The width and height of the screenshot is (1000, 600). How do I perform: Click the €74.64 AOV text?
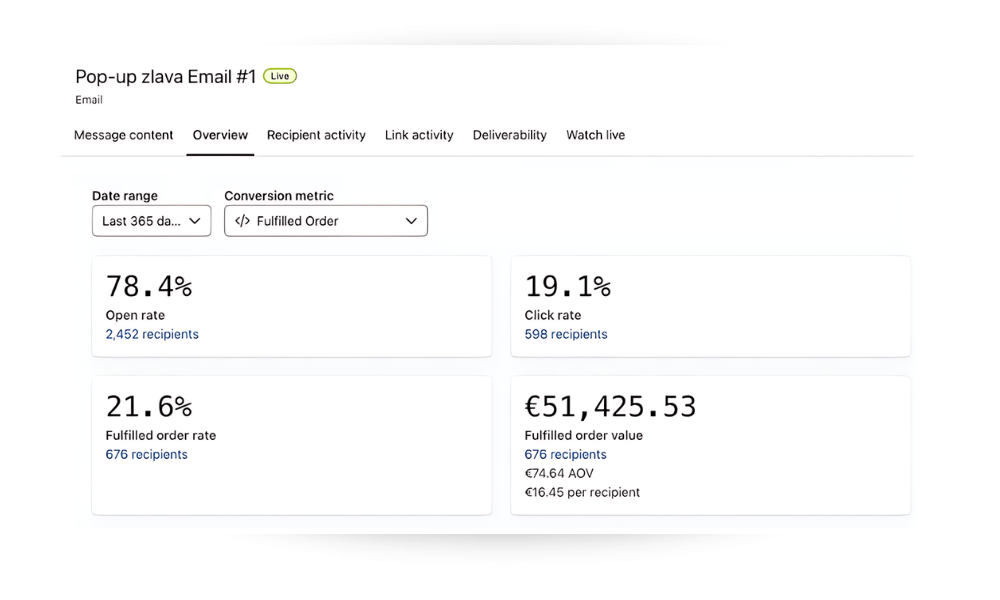pos(559,473)
